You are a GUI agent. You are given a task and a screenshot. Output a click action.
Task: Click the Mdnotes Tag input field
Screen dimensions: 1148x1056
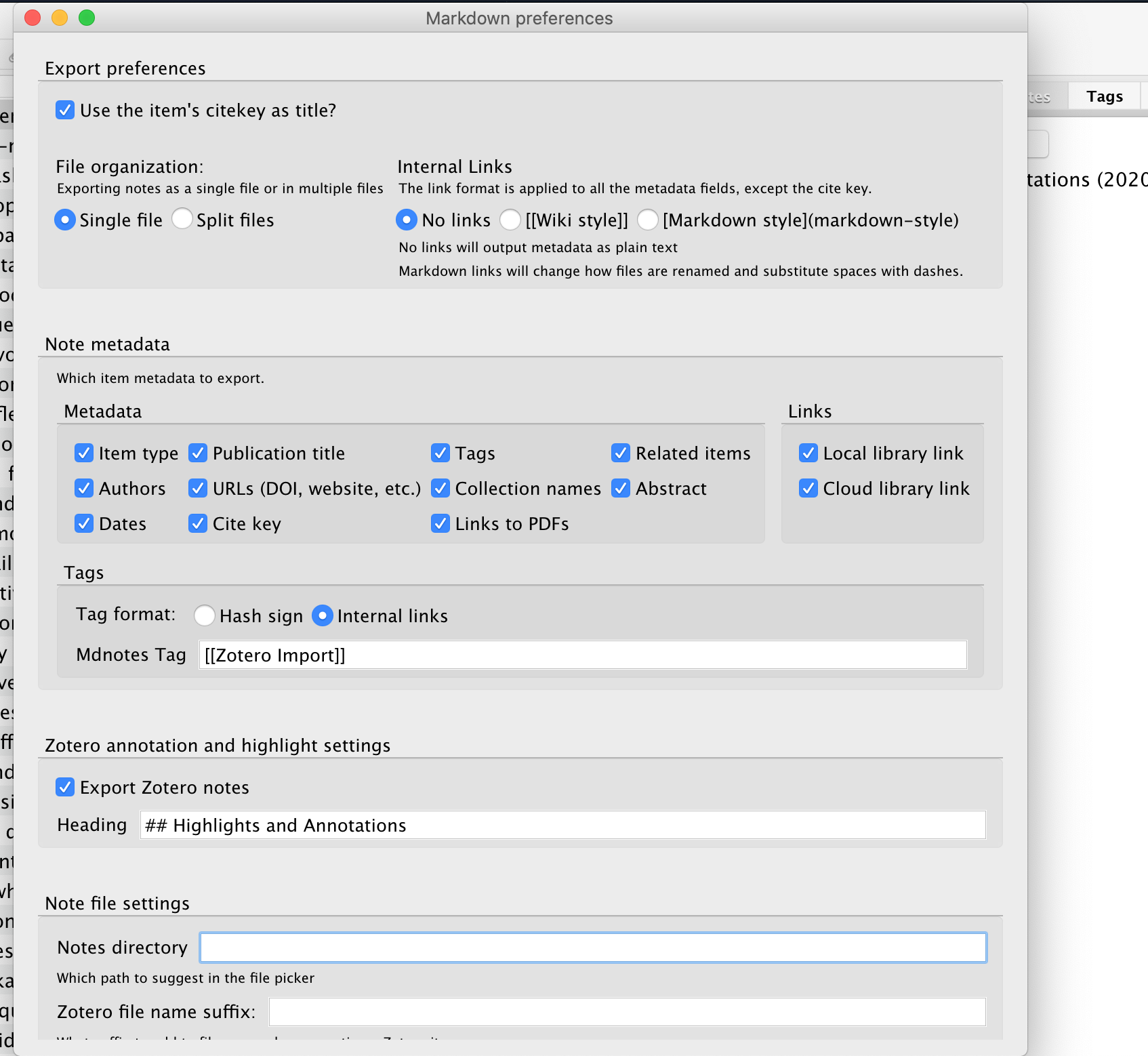pyautogui.click(x=581, y=655)
